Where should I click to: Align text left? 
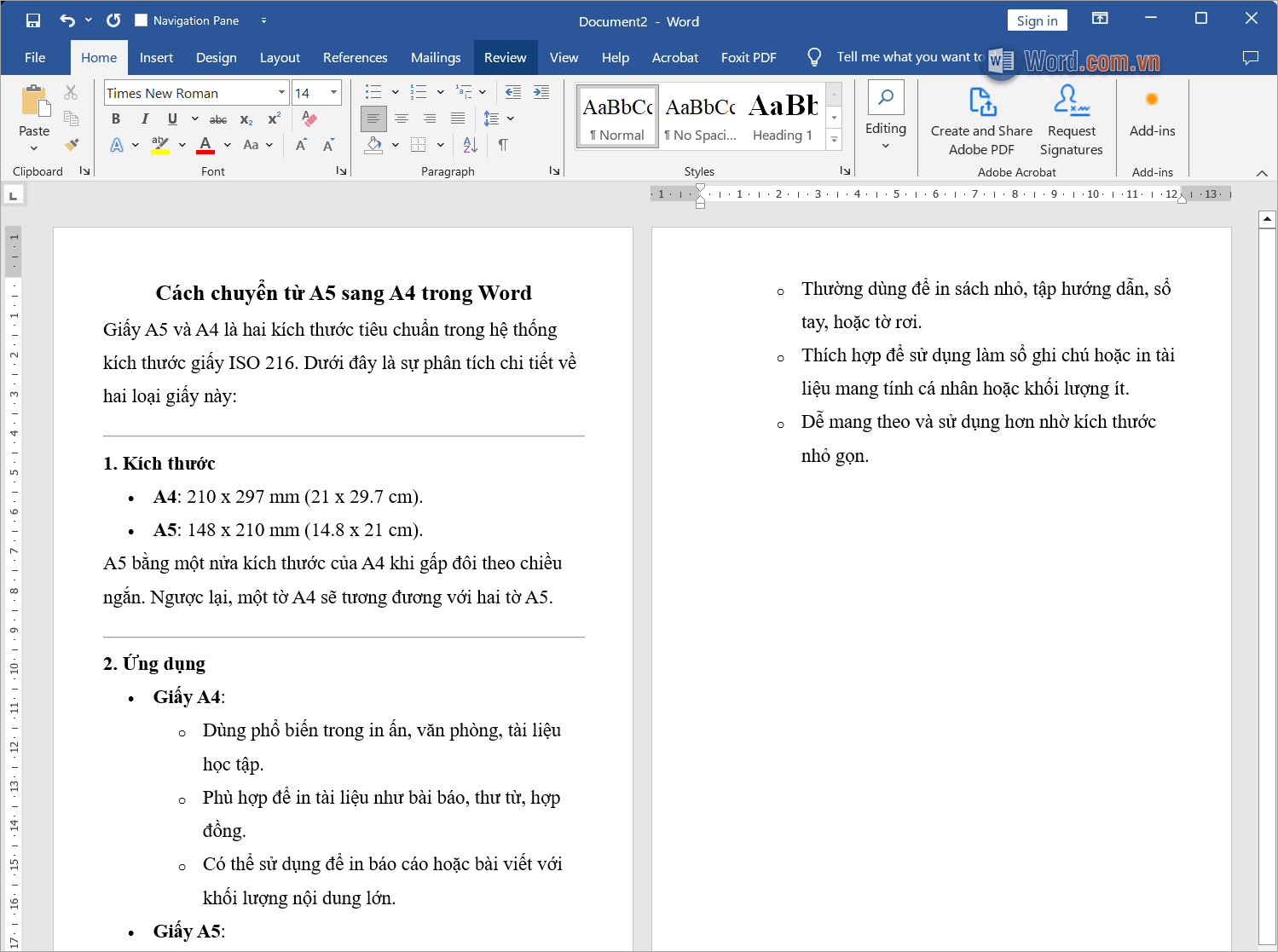click(373, 118)
